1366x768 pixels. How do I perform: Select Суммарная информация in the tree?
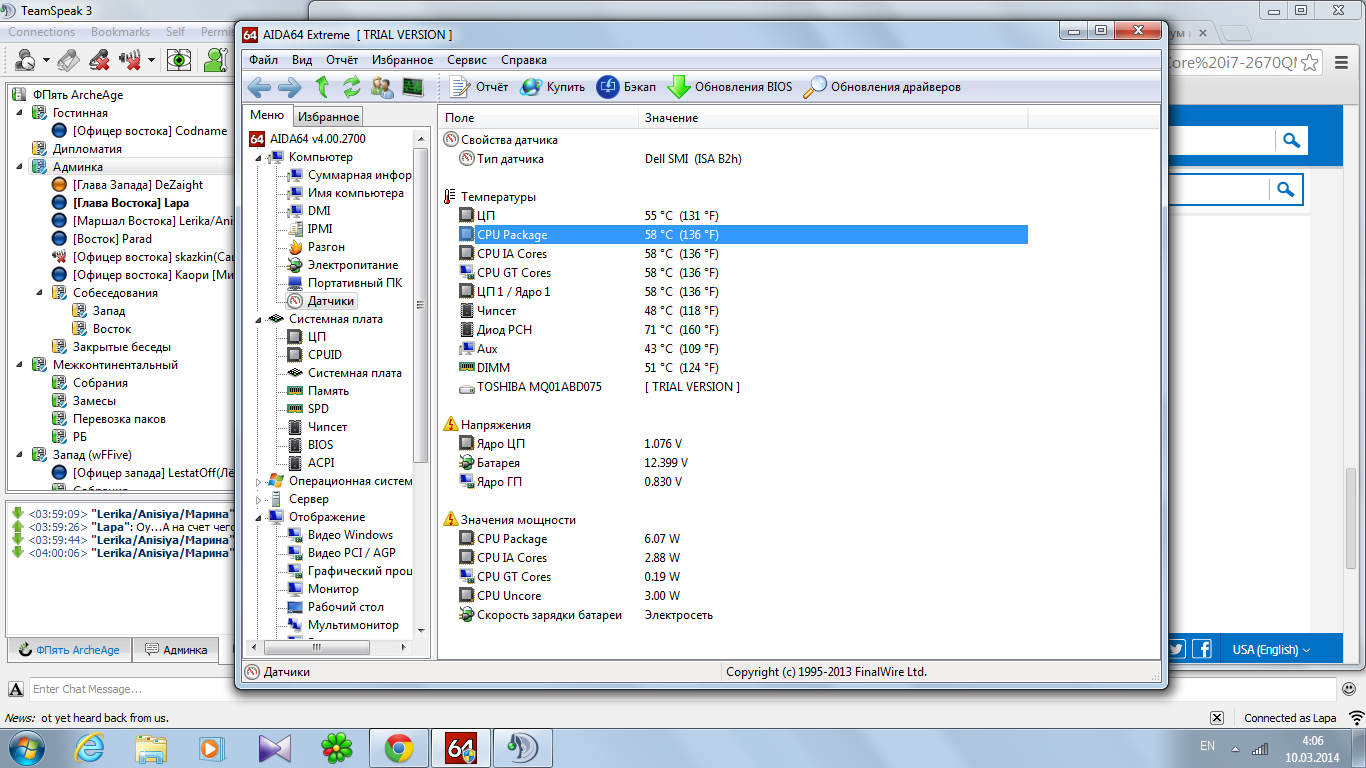click(x=349, y=175)
